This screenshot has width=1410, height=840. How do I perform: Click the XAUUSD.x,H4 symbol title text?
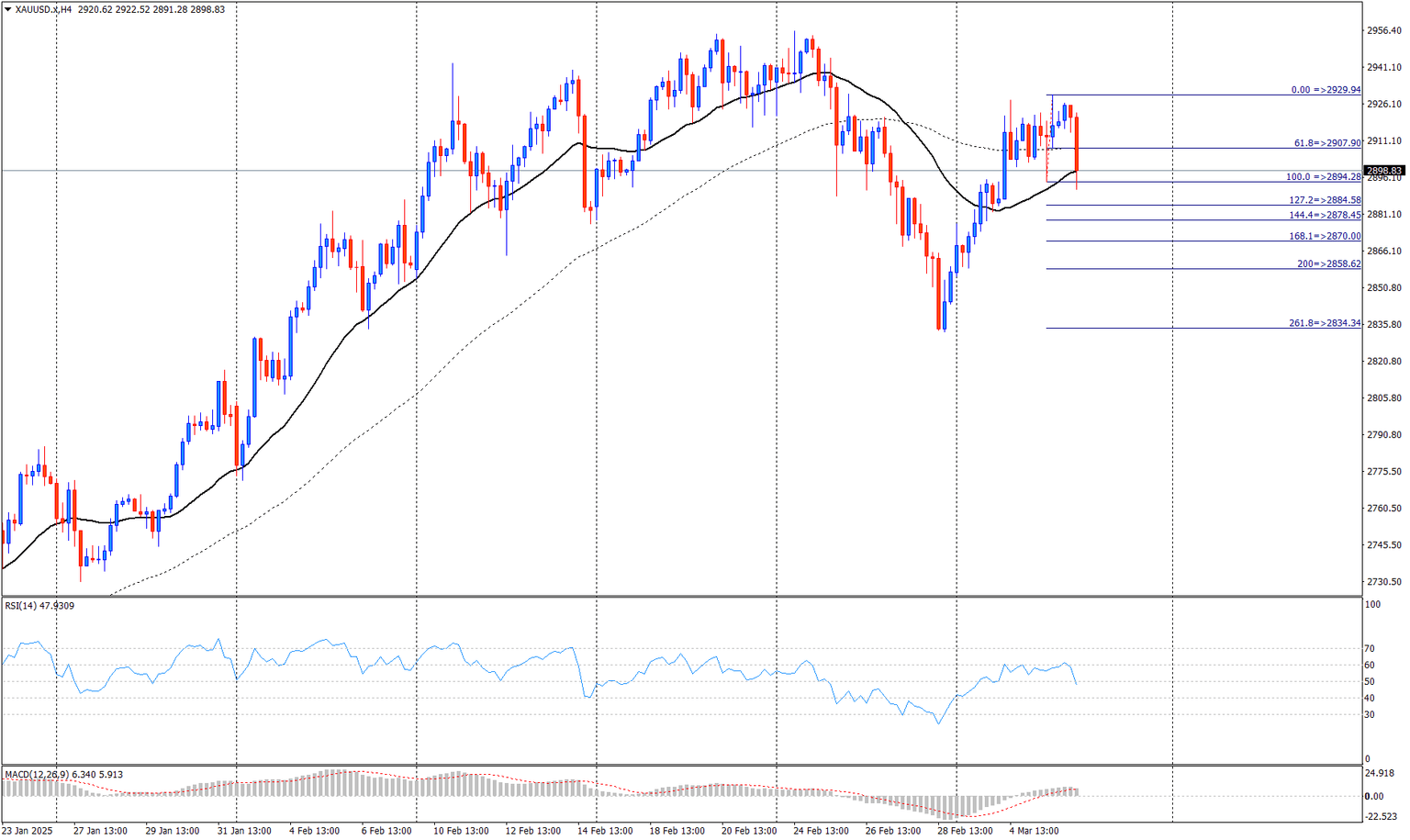point(44,9)
